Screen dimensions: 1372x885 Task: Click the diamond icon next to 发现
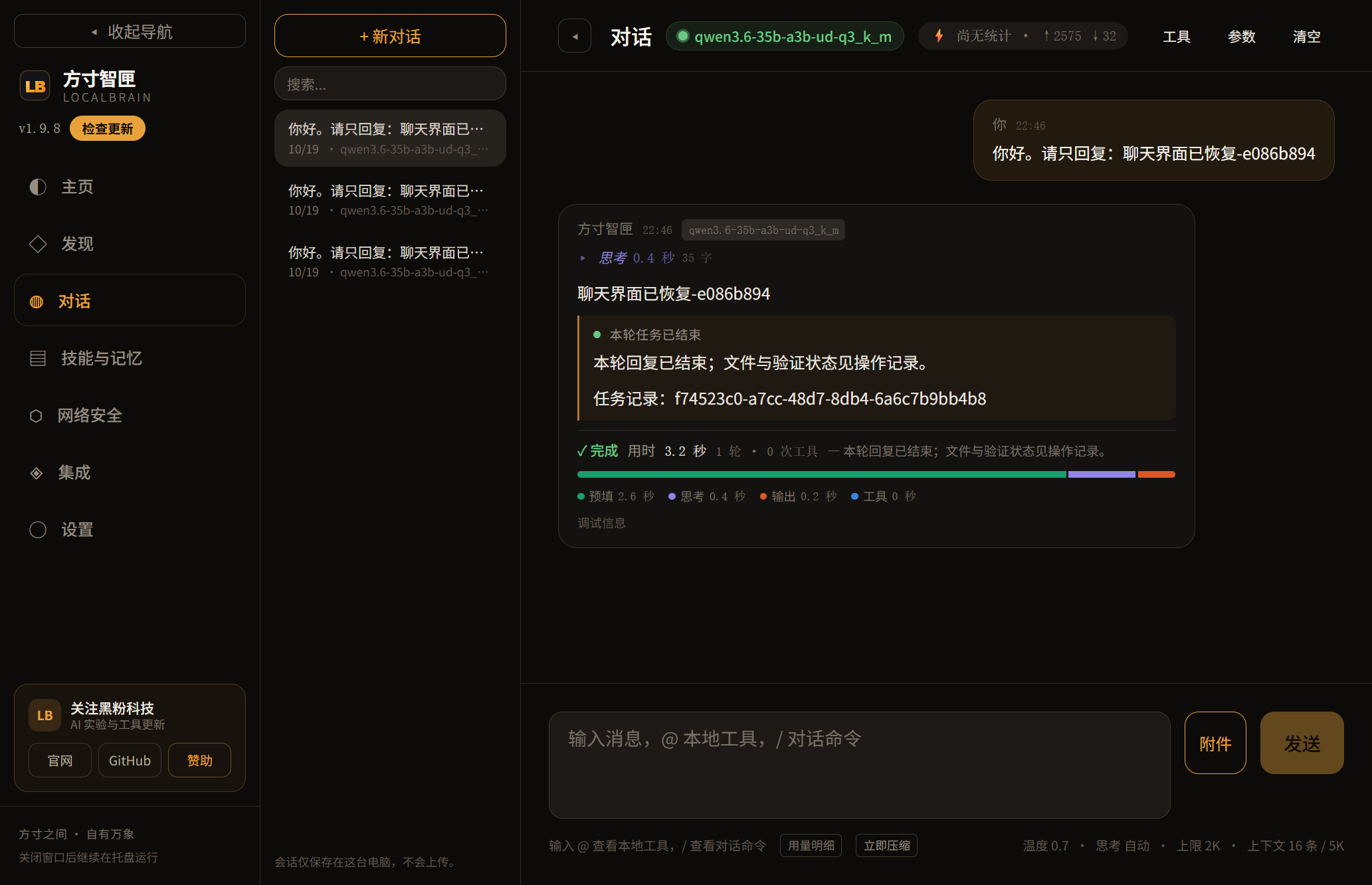(x=38, y=244)
